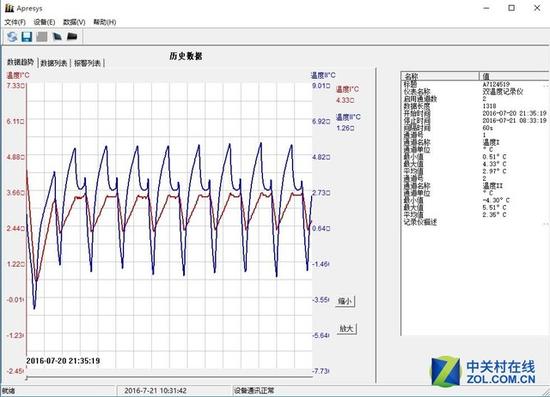Click the 缩小 zoom-out button
This screenshot has width=550, height=397.
point(345,301)
